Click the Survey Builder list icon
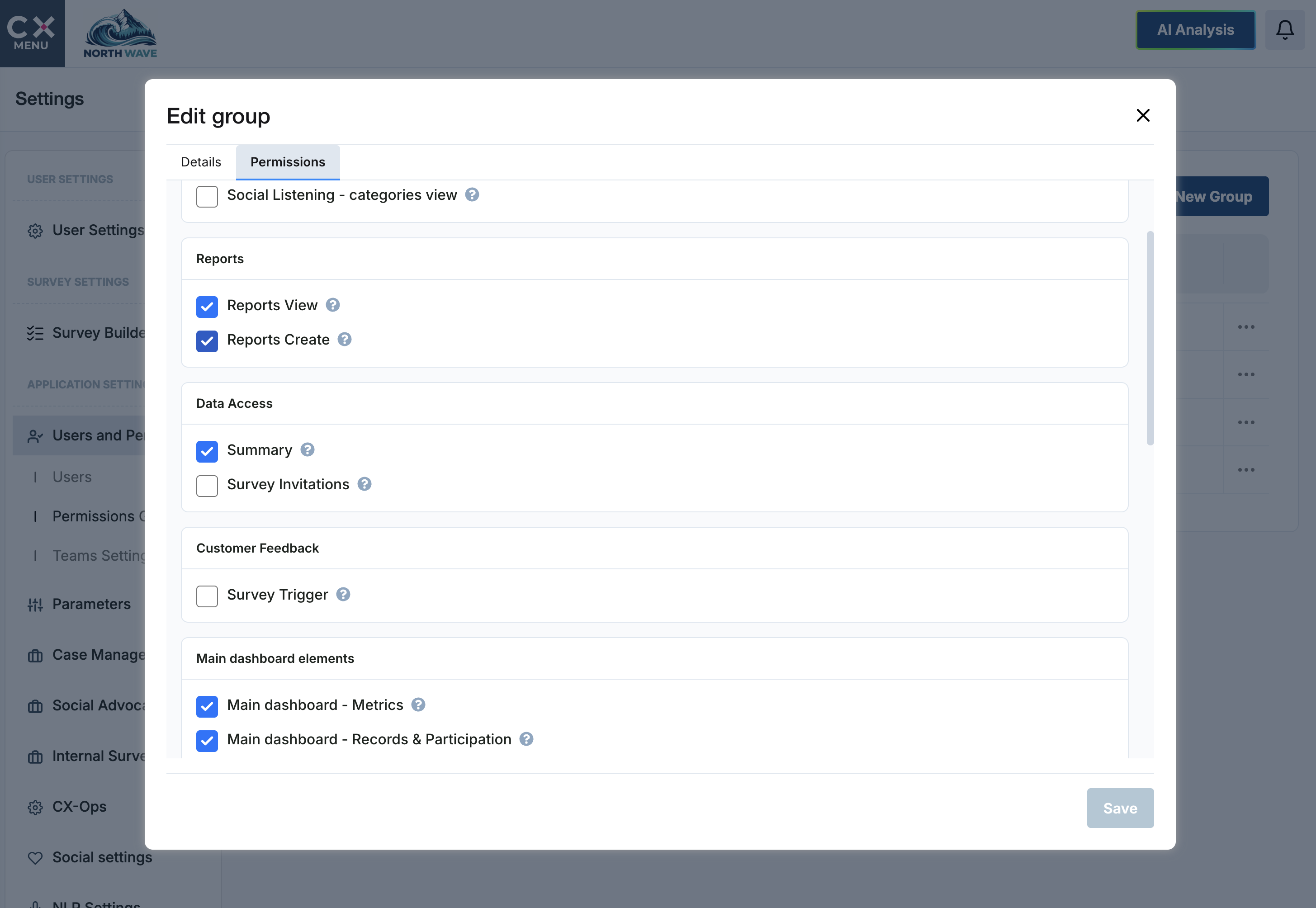Screen dimensions: 1316x908 (x=35, y=333)
